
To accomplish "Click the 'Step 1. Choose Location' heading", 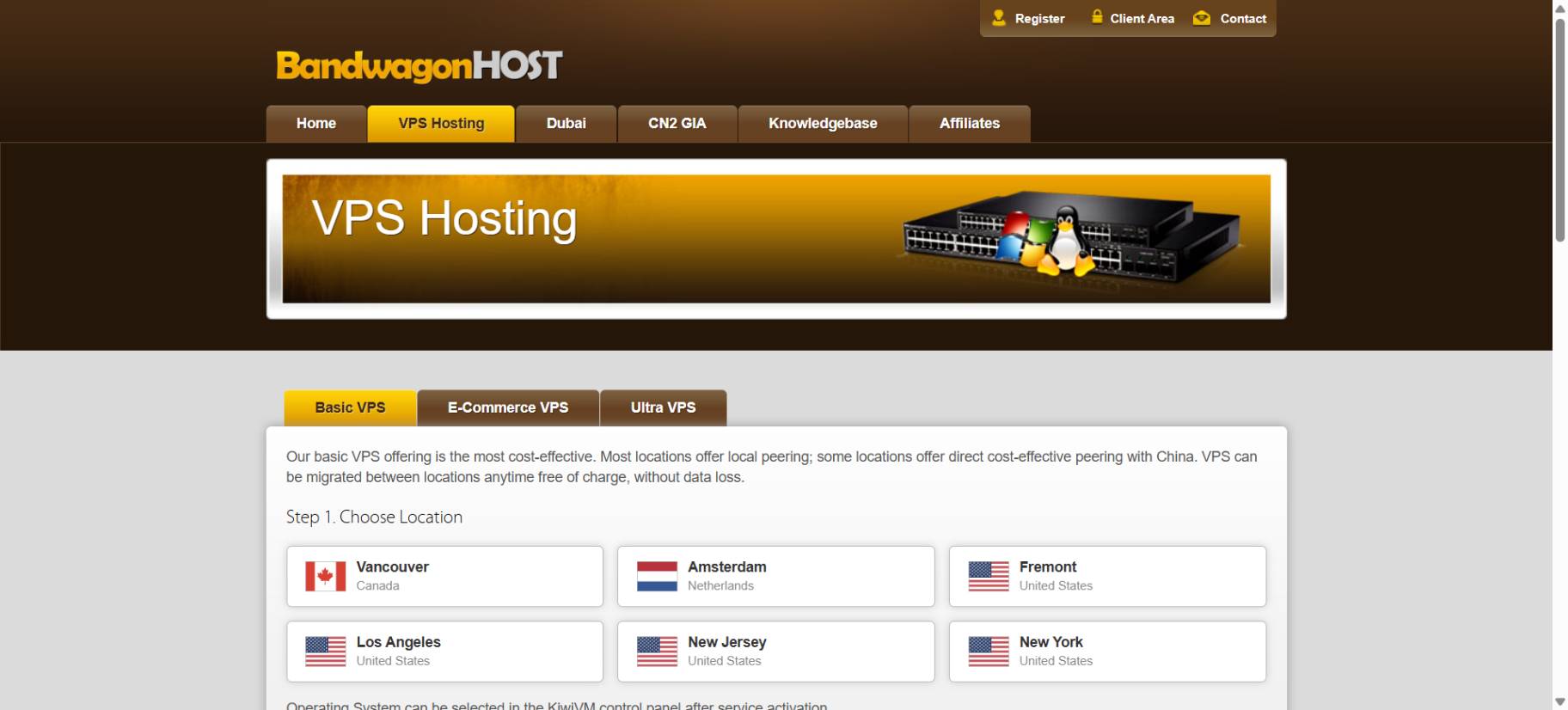I will [374, 517].
